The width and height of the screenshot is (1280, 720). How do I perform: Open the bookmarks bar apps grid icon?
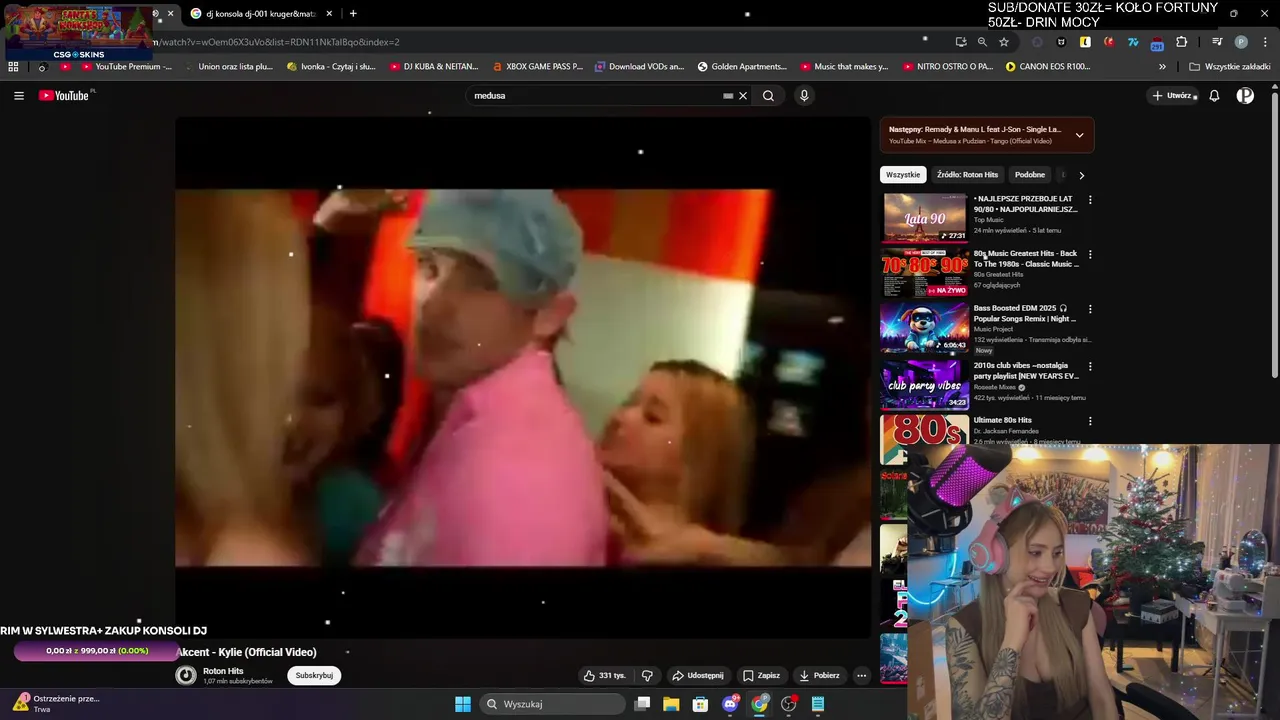point(13,67)
